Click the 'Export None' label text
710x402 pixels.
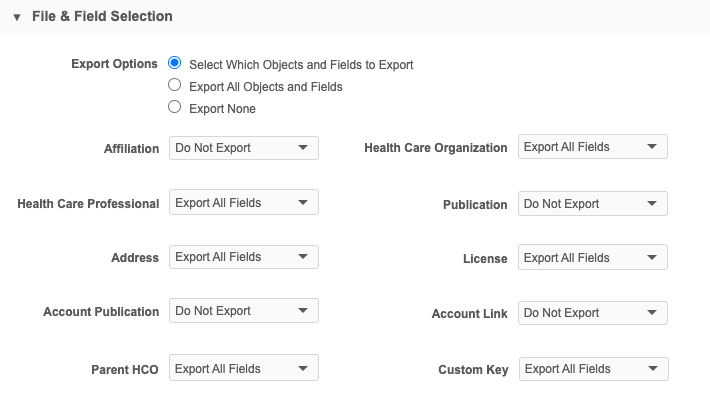click(x=222, y=109)
